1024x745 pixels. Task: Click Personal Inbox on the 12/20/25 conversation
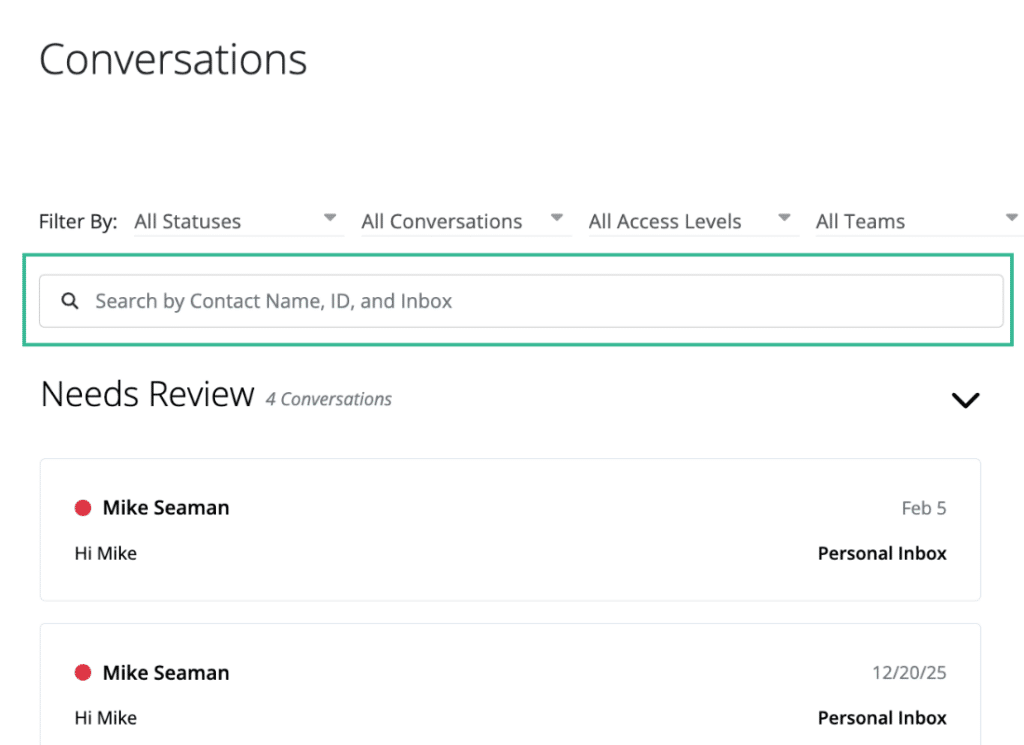(x=881, y=718)
